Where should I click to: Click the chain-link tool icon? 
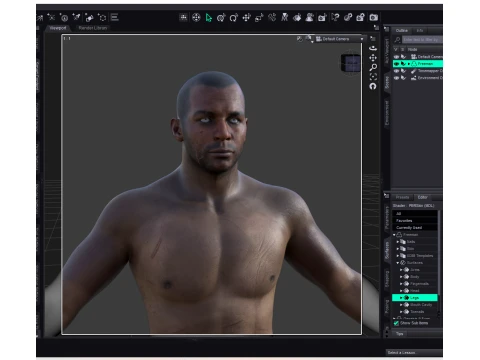coord(348,18)
